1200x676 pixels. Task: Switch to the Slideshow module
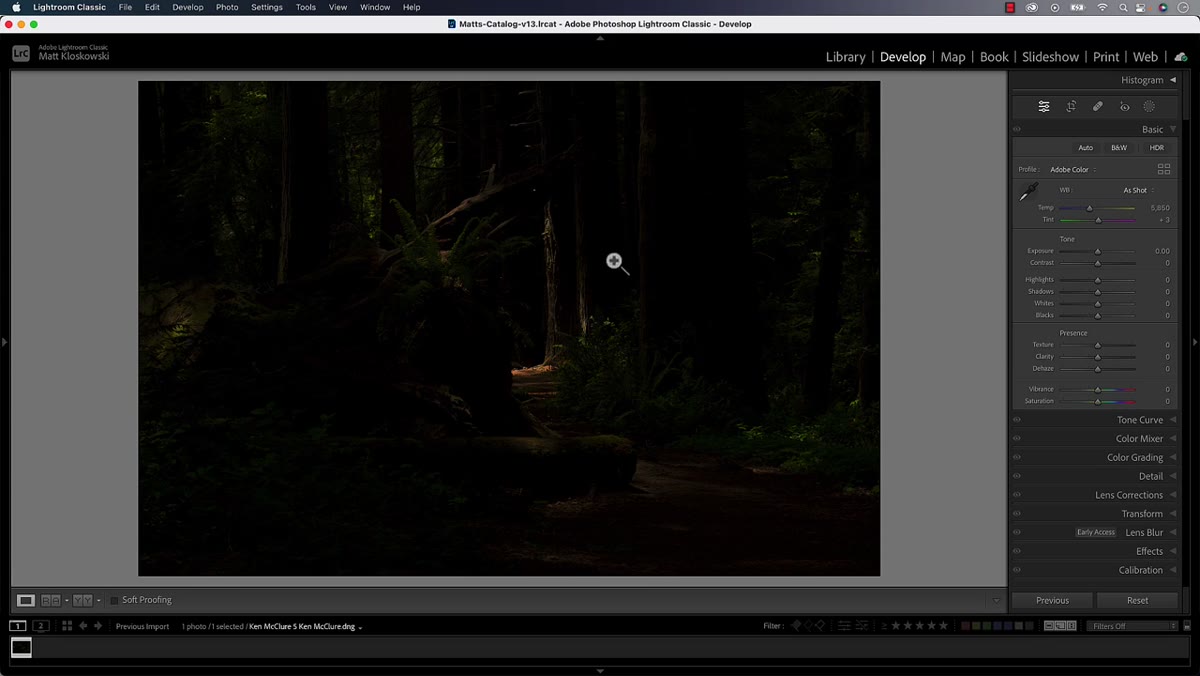[1050, 57]
